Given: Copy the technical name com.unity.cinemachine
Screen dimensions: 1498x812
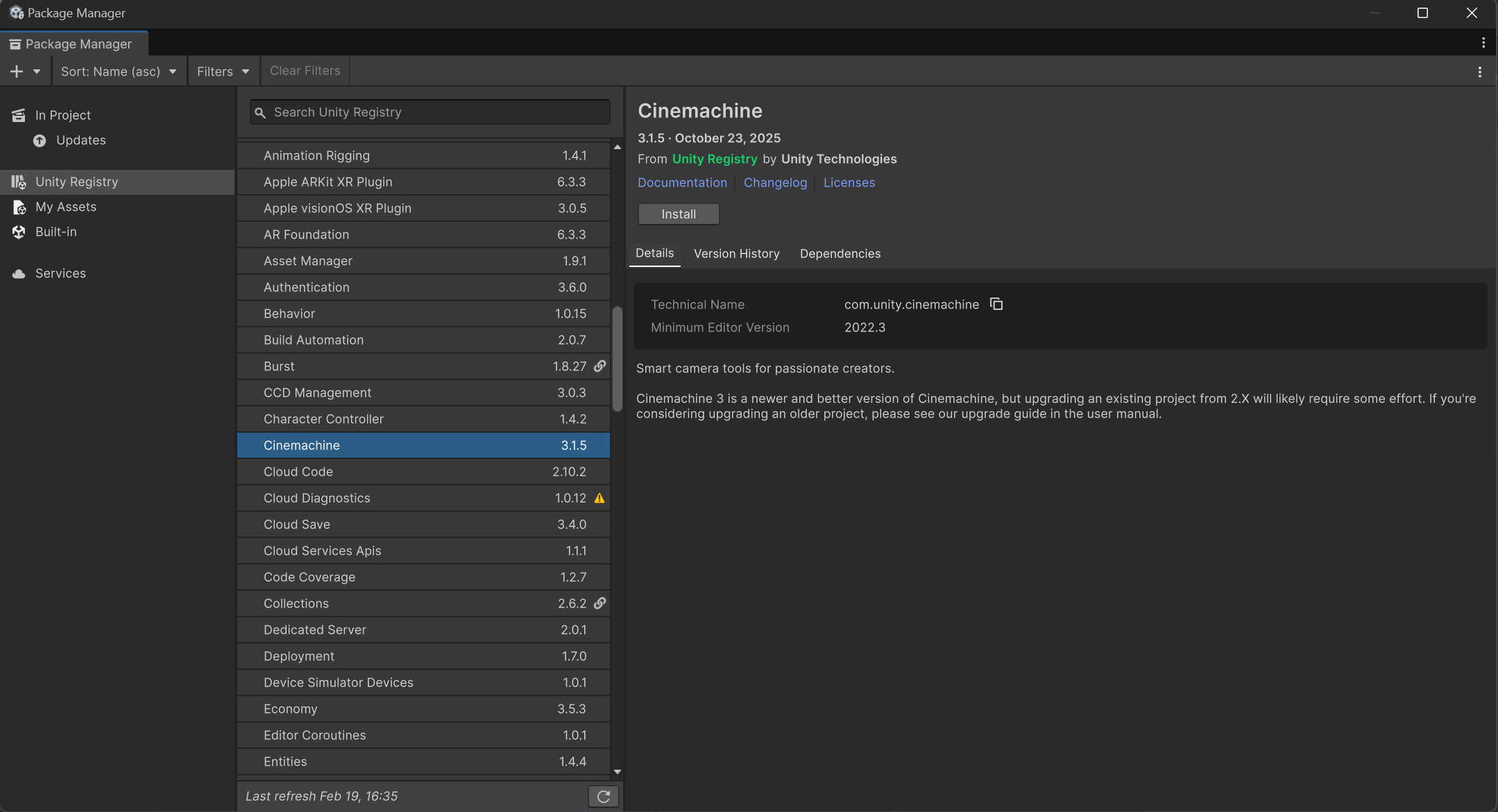Looking at the screenshot, I should coord(996,304).
